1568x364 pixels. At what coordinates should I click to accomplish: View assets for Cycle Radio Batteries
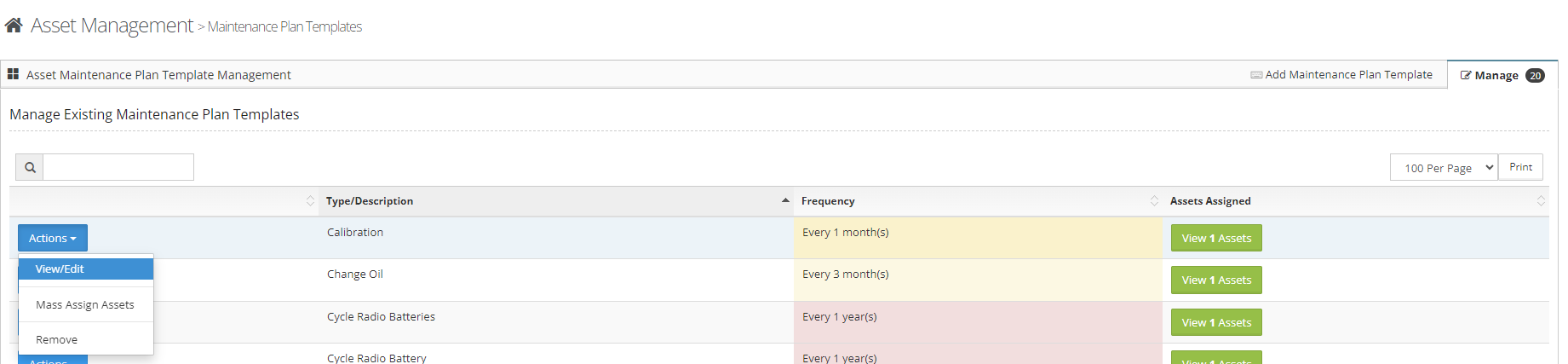click(1215, 323)
